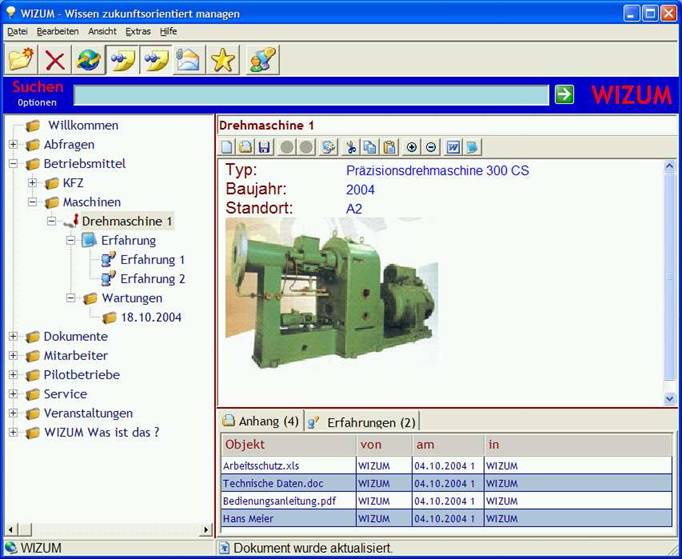Select the Anhang (4) tab
Image resolution: width=682 pixels, height=559 pixels.
click(x=261, y=421)
